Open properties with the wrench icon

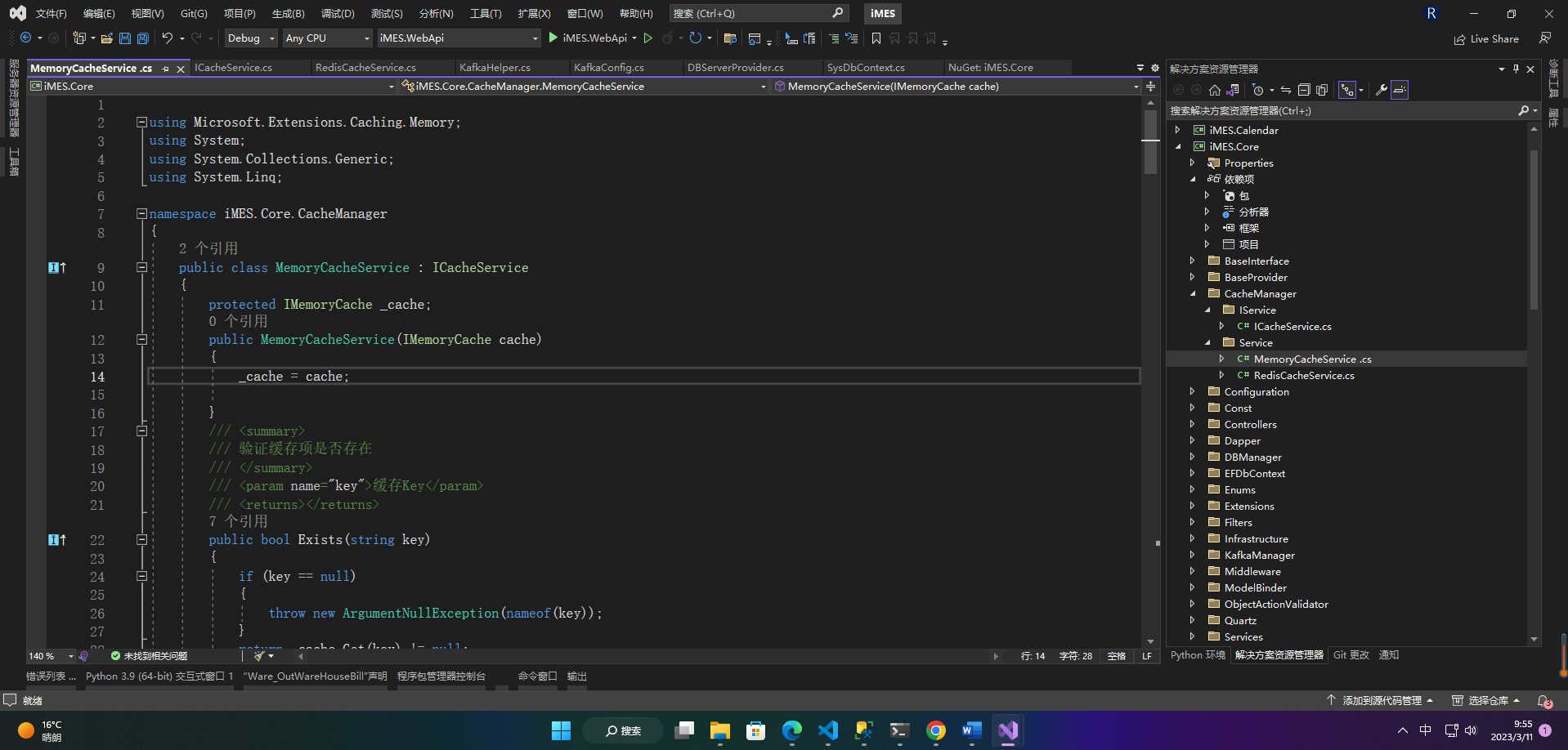[1382, 90]
